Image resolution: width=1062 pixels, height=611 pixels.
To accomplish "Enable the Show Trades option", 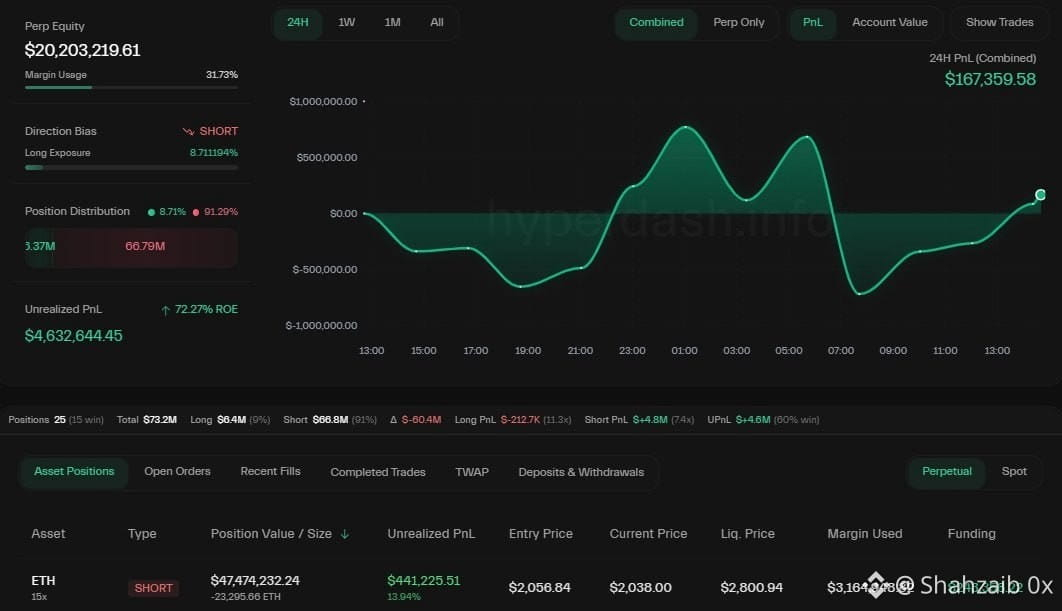I will 999,22.
